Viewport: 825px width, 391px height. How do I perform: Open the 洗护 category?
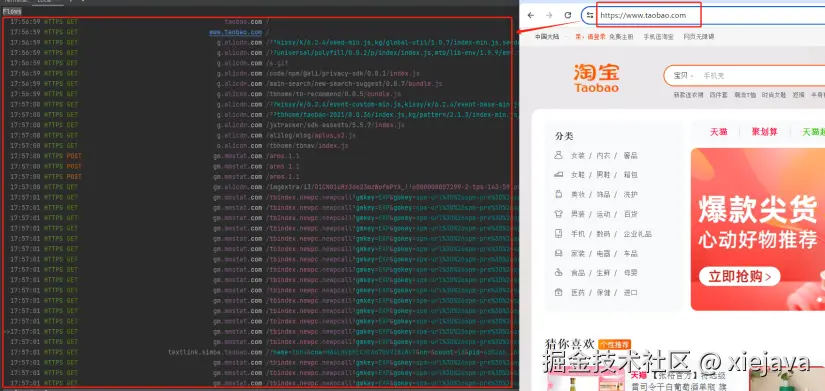pyautogui.click(x=630, y=195)
